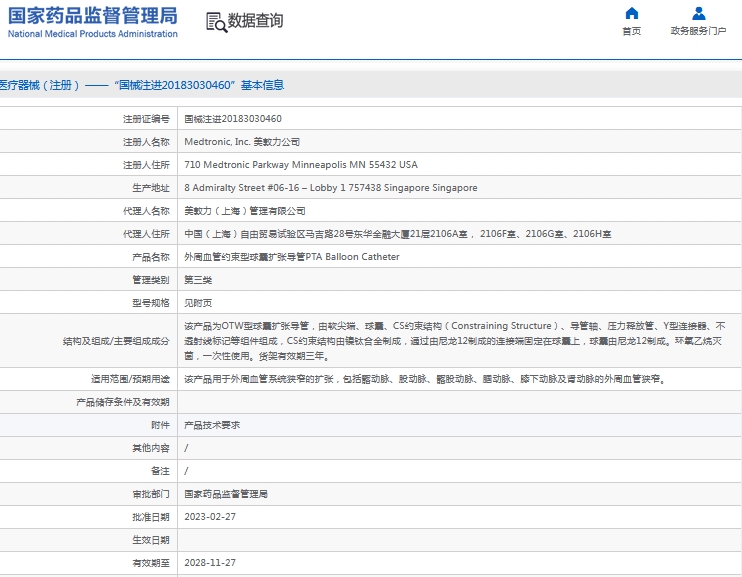Click the Medtronic, Inc. 美敦力公司 registrant name
Viewport: 742px width, 577px height.
click(x=242, y=142)
